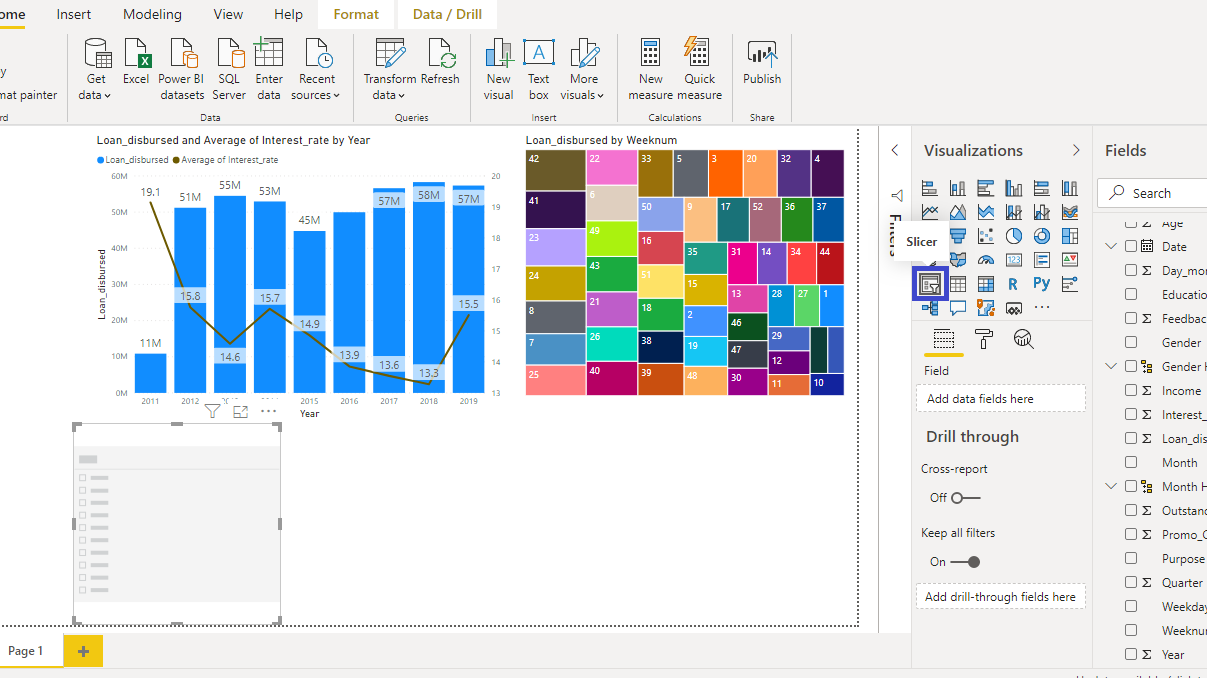Pick the Donut chart visualization
Viewport: 1207px width, 678px height.
point(1041,236)
